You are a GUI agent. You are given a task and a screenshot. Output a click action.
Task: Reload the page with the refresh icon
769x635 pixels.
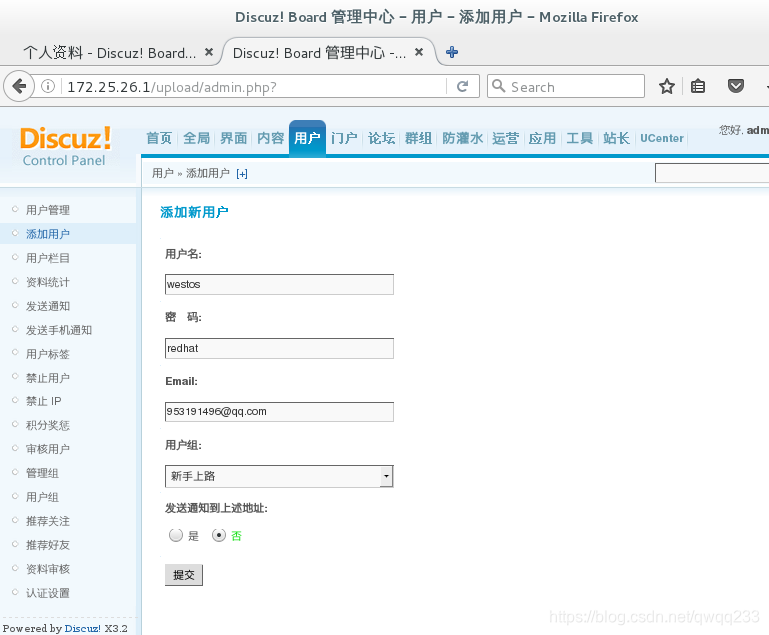tap(462, 87)
